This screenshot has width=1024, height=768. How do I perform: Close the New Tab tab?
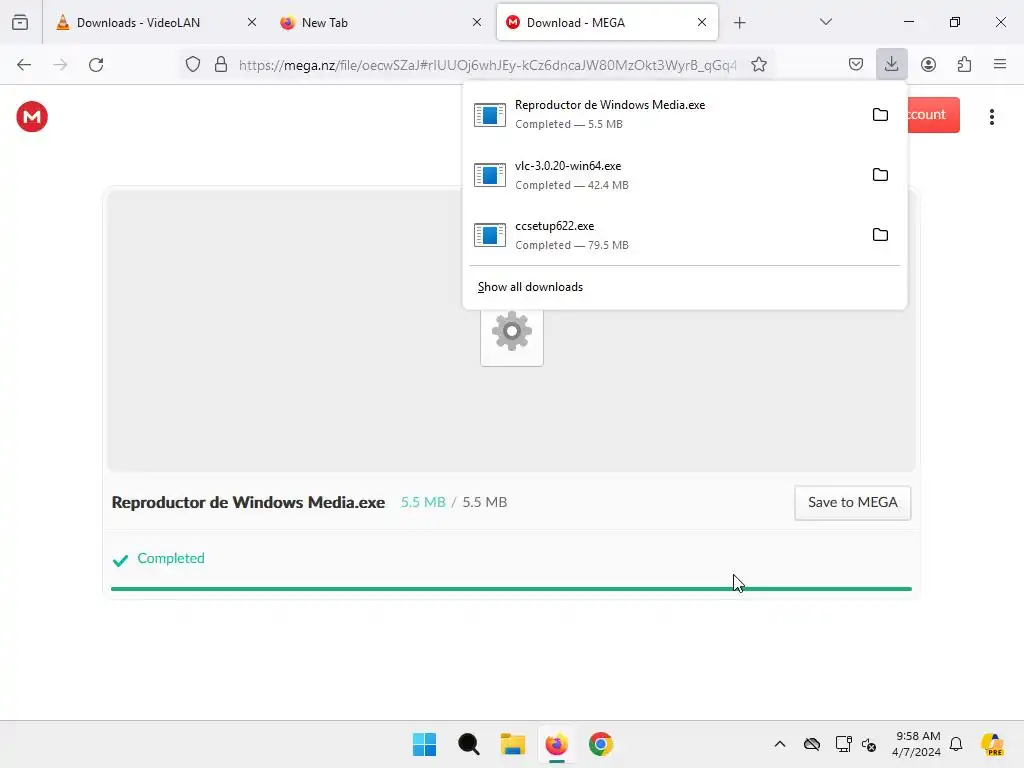[477, 22]
